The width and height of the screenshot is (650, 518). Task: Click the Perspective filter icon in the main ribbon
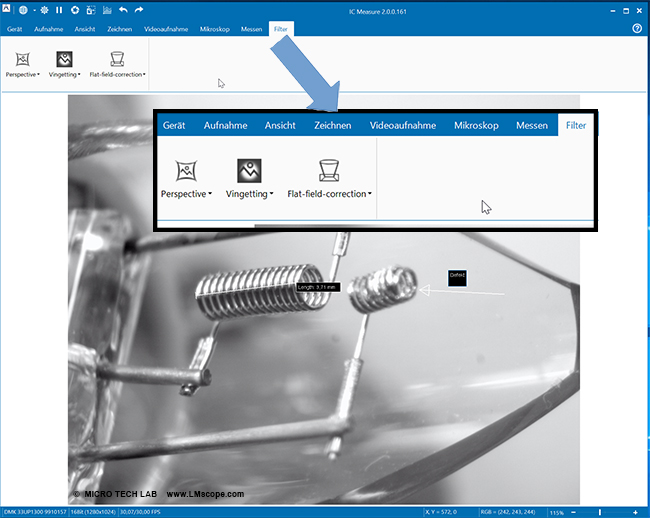pos(22,59)
